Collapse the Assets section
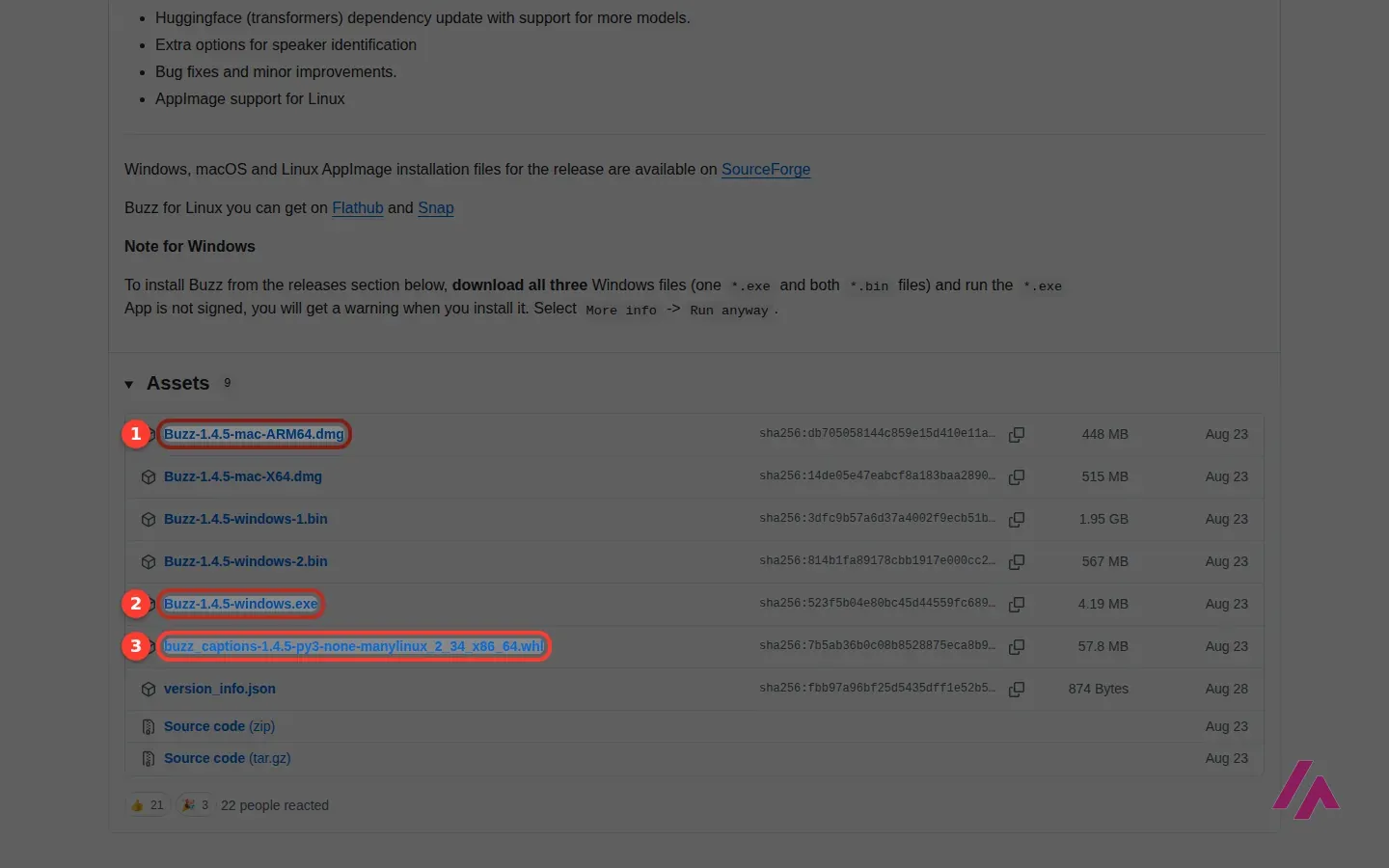1389x868 pixels. click(x=129, y=384)
